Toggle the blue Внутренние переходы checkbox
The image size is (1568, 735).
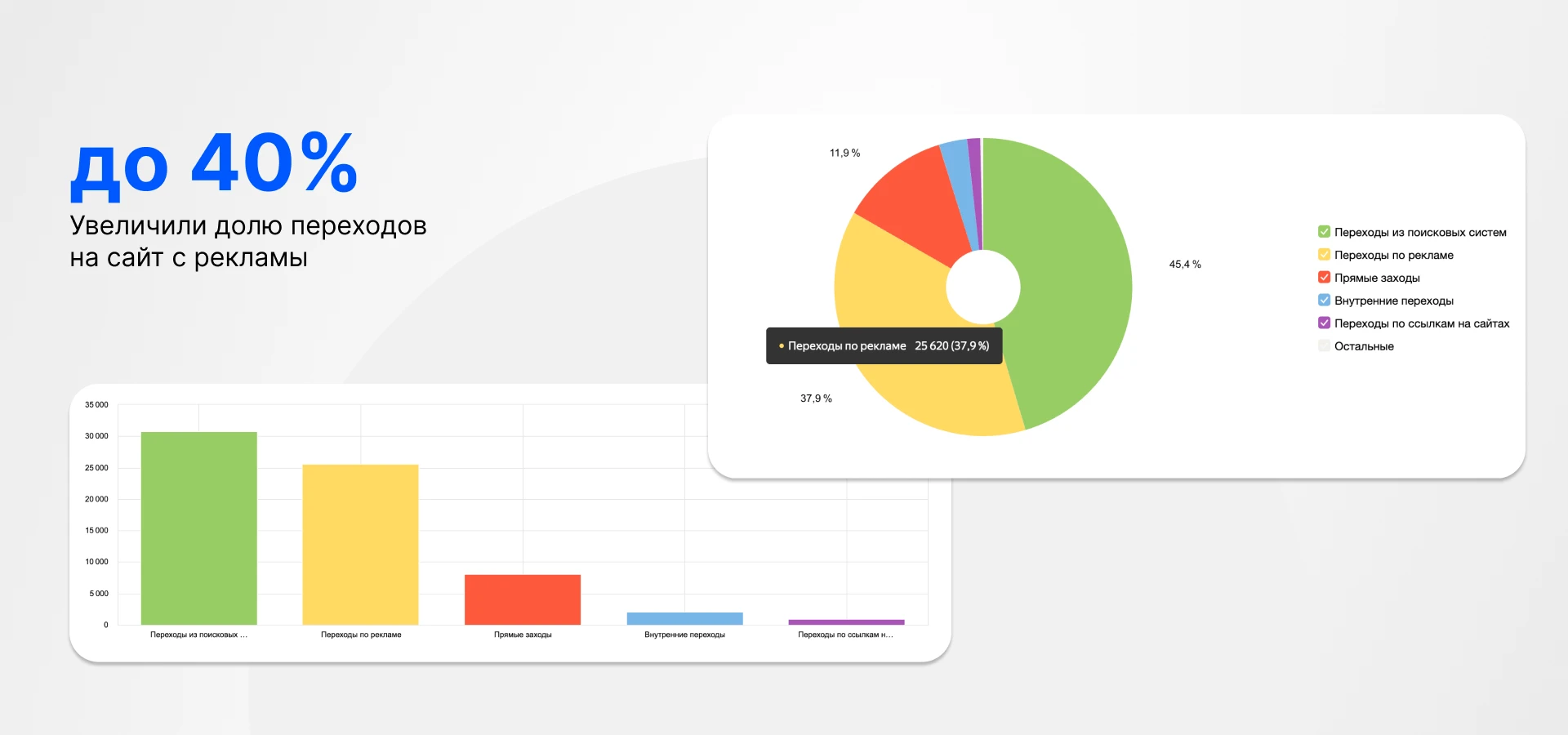coord(1324,301)
